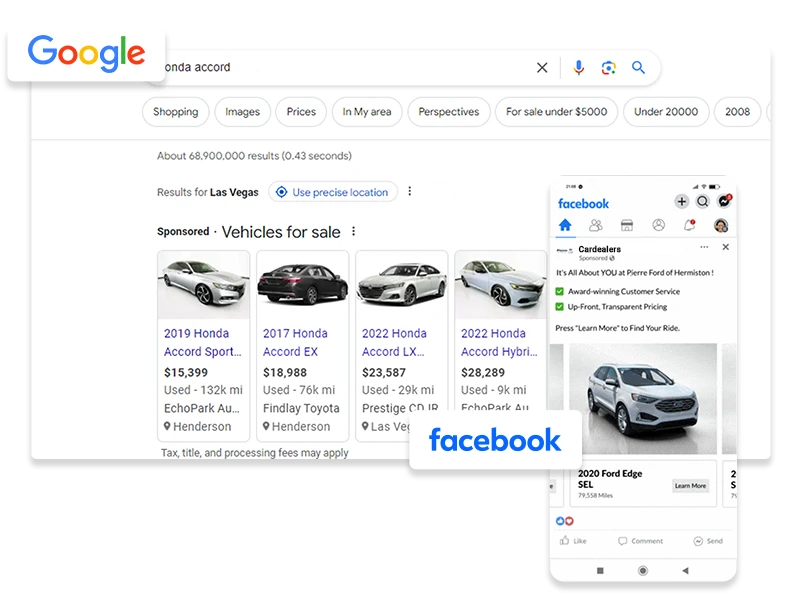Click the Google search input field
Image resolution: width=800 pixels, height=600 pixels.
point(347,67)
